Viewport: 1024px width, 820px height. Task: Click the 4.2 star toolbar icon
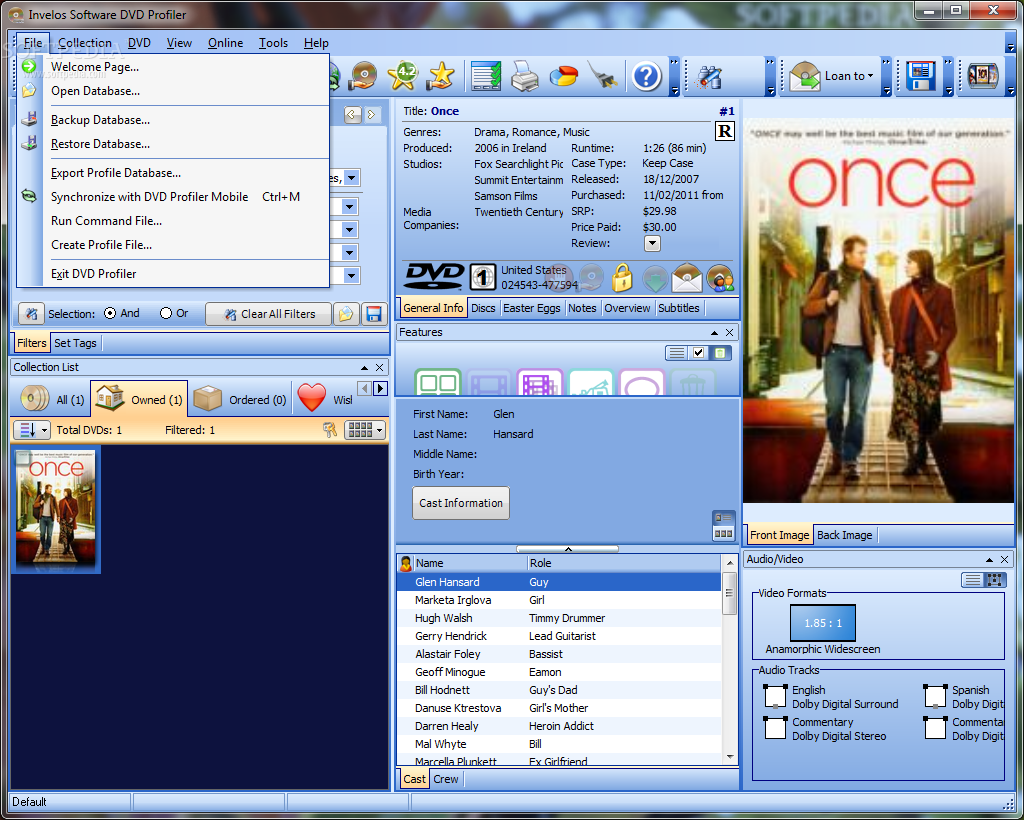click(x=403, y=76)
